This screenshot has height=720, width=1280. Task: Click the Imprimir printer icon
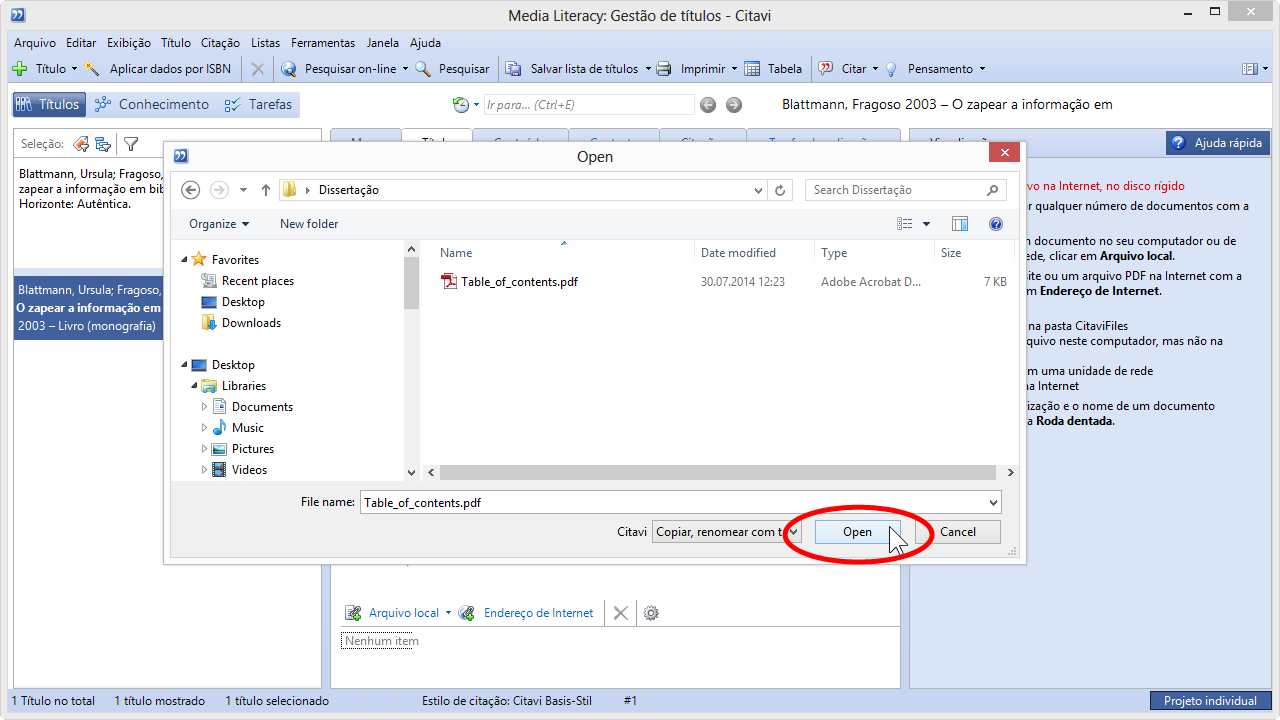pos(664,69)
